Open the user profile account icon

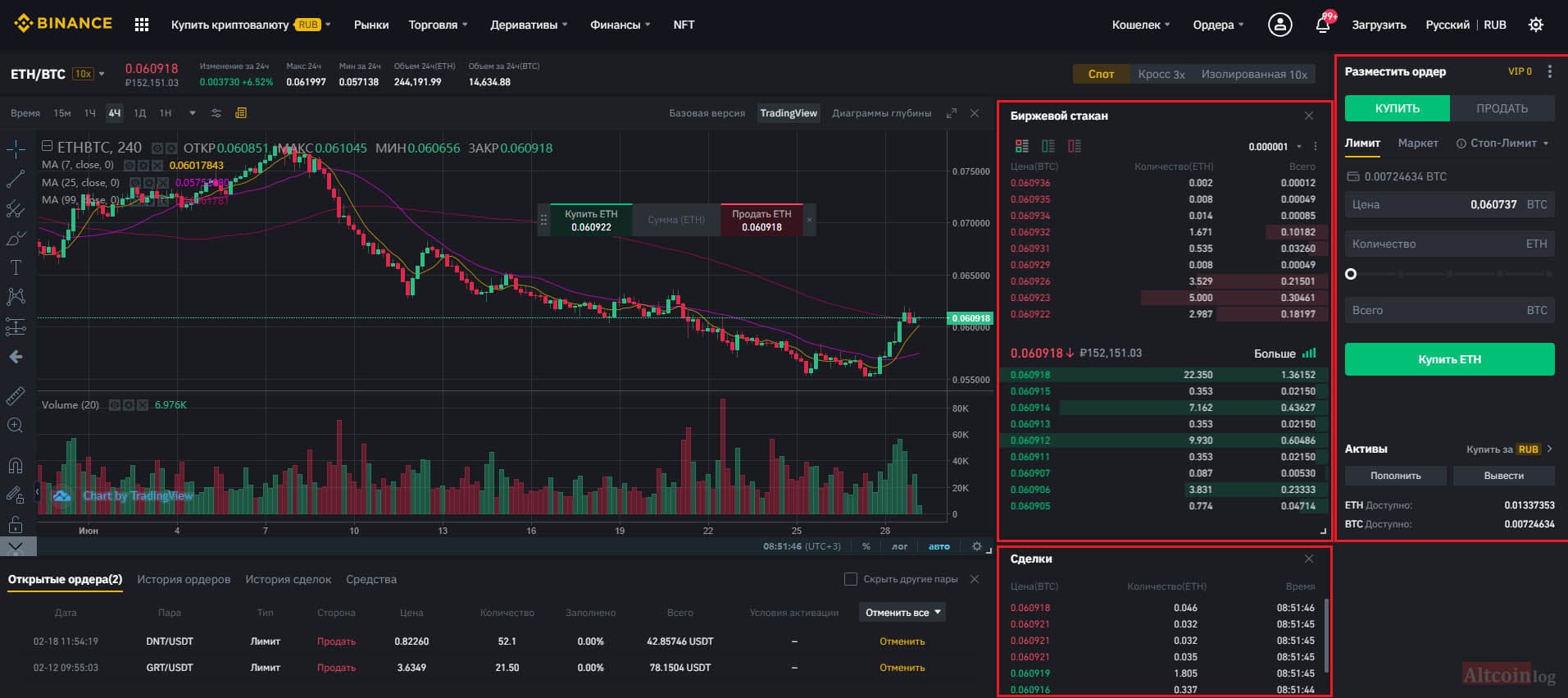tap(1279, 25)
